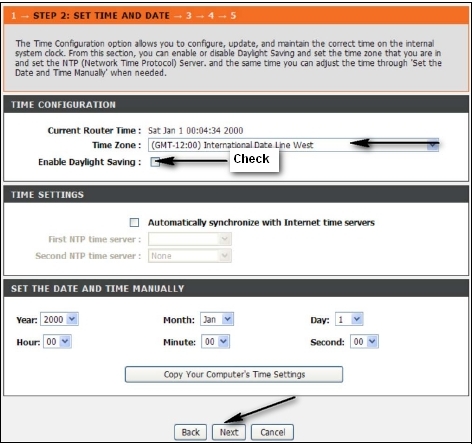Open the Second dropdown
473x445 pixels.
(364, 342)
